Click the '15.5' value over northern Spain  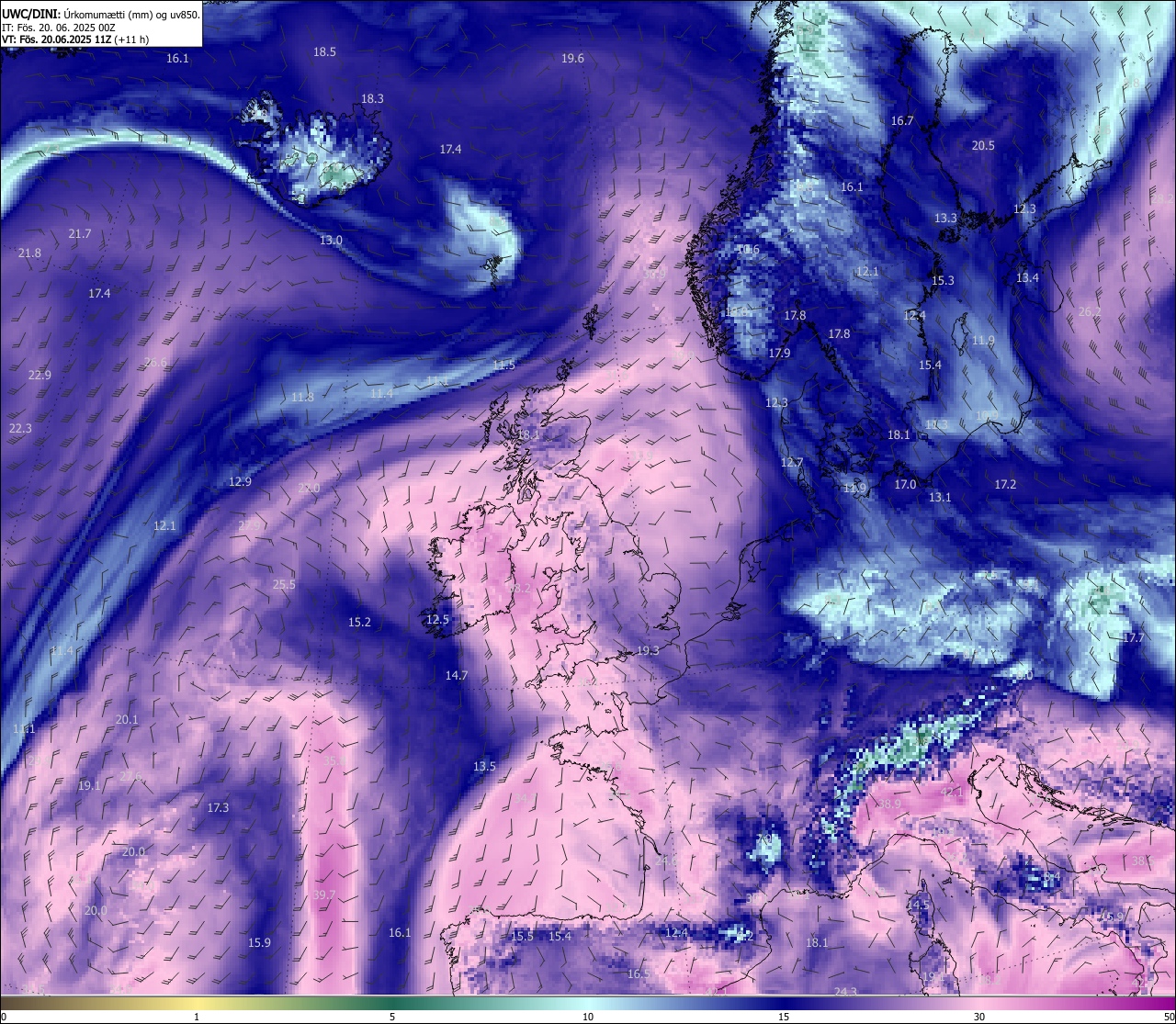coord(522,937)
